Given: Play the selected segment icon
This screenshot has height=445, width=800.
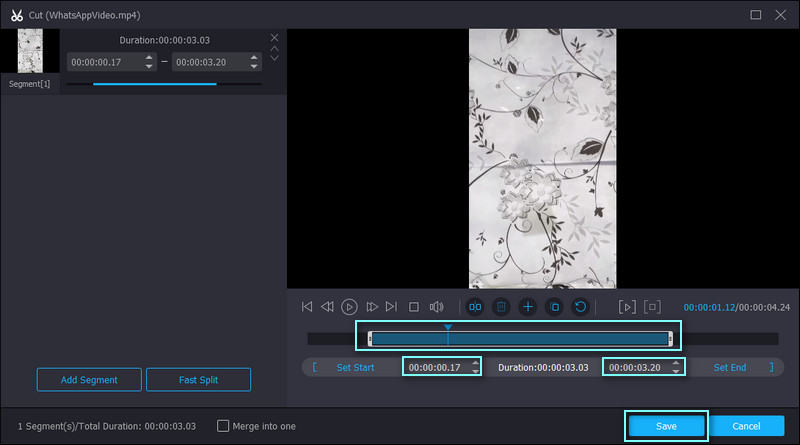Looking at the screenshot, I should (x=627, y=307).
